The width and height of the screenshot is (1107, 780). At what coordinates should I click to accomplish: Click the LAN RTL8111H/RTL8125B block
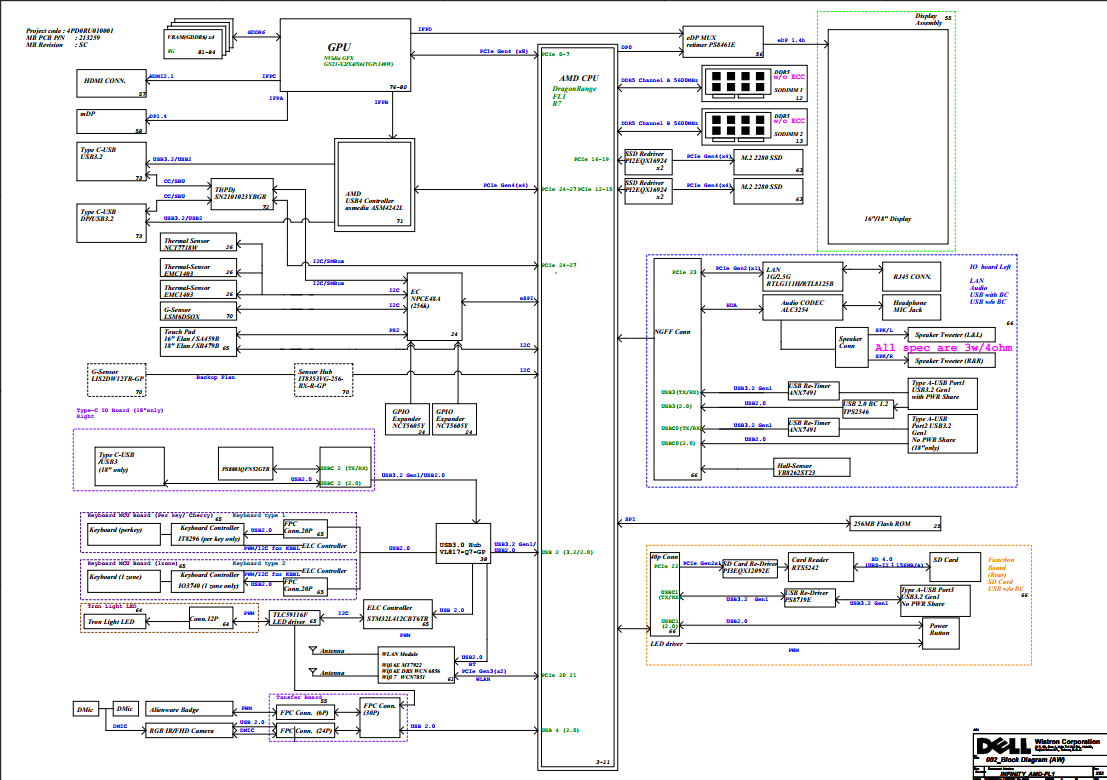803,277
